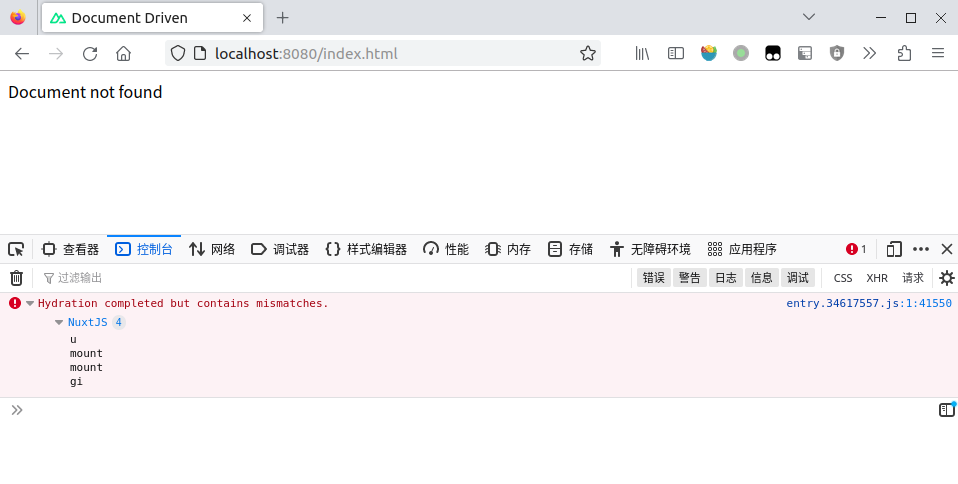Select the gi stack frame
The image size is (958, 484).
point(76,381)
